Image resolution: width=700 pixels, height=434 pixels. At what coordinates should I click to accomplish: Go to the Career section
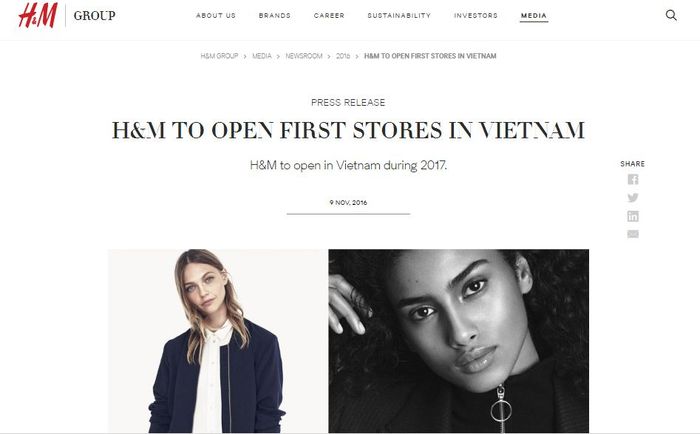point(329,15)
